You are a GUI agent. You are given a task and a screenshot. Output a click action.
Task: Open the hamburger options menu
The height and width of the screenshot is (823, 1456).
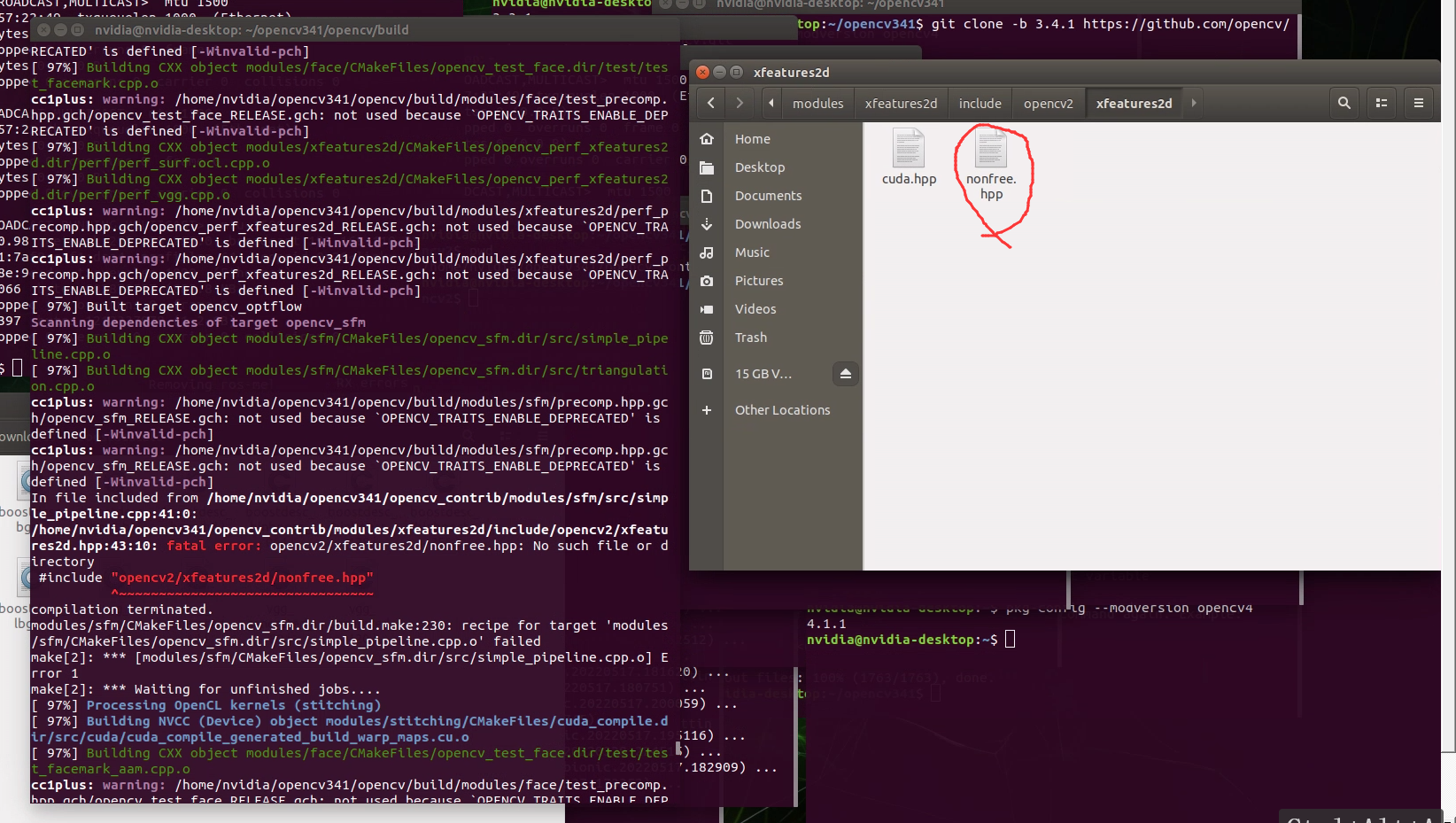coord(1418,103)
